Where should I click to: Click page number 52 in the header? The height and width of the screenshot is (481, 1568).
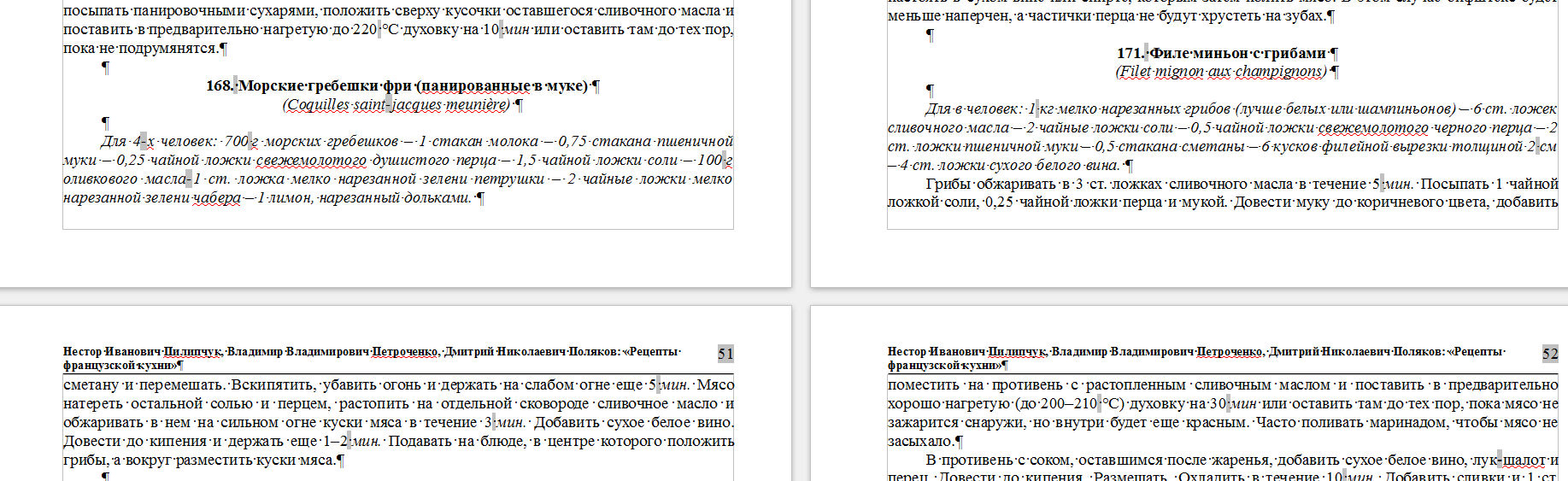point(1550,354)
